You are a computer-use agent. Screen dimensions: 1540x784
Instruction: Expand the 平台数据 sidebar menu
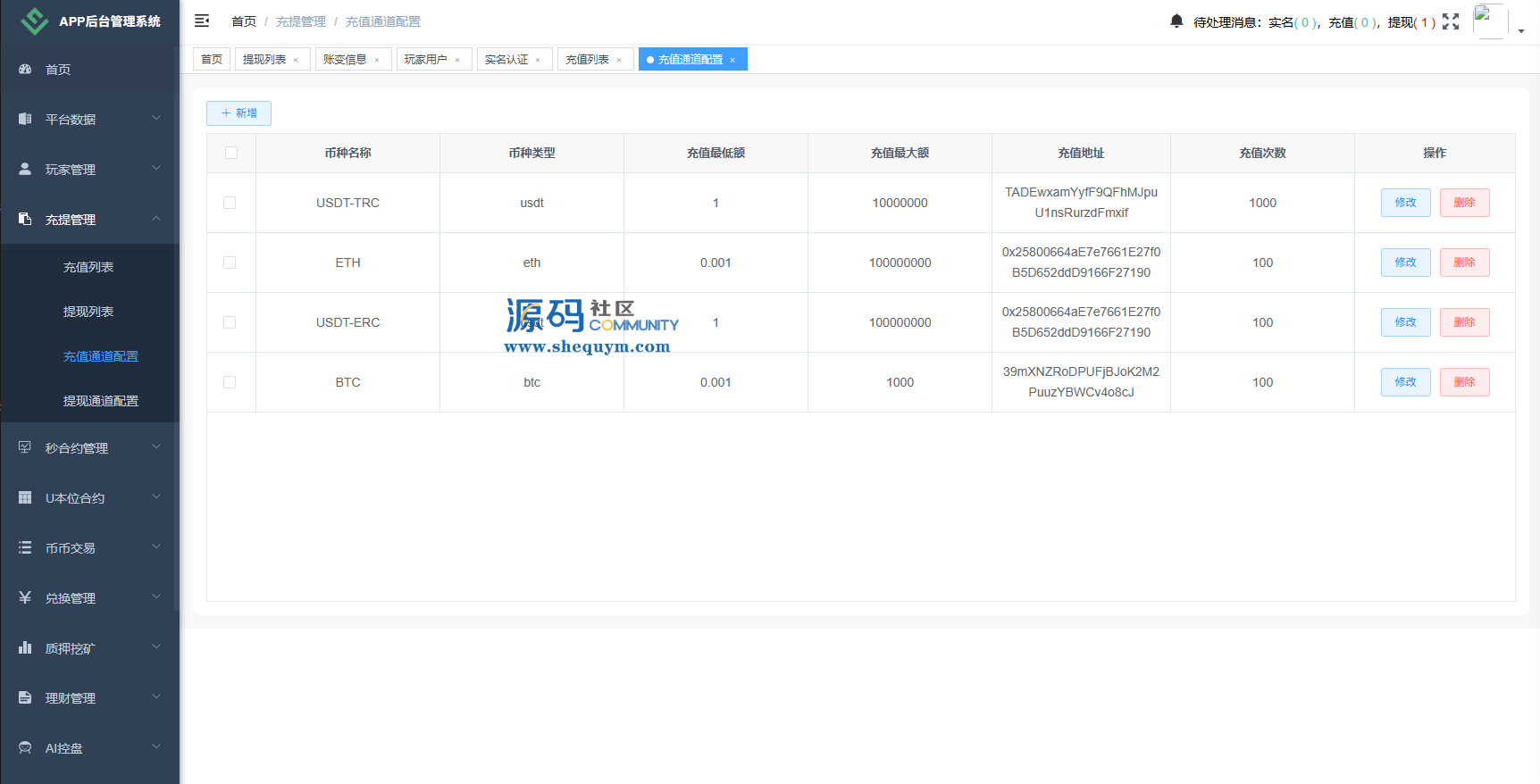pyautogui.click(x=89, y=119)
